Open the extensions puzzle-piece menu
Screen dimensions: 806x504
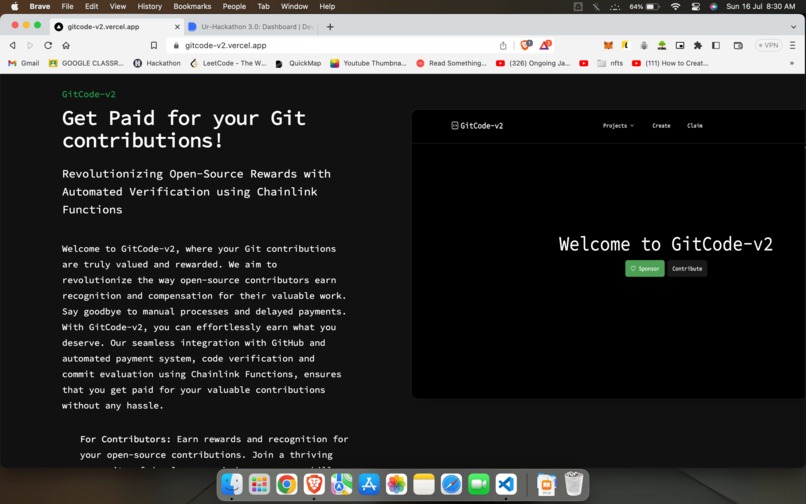698,45
